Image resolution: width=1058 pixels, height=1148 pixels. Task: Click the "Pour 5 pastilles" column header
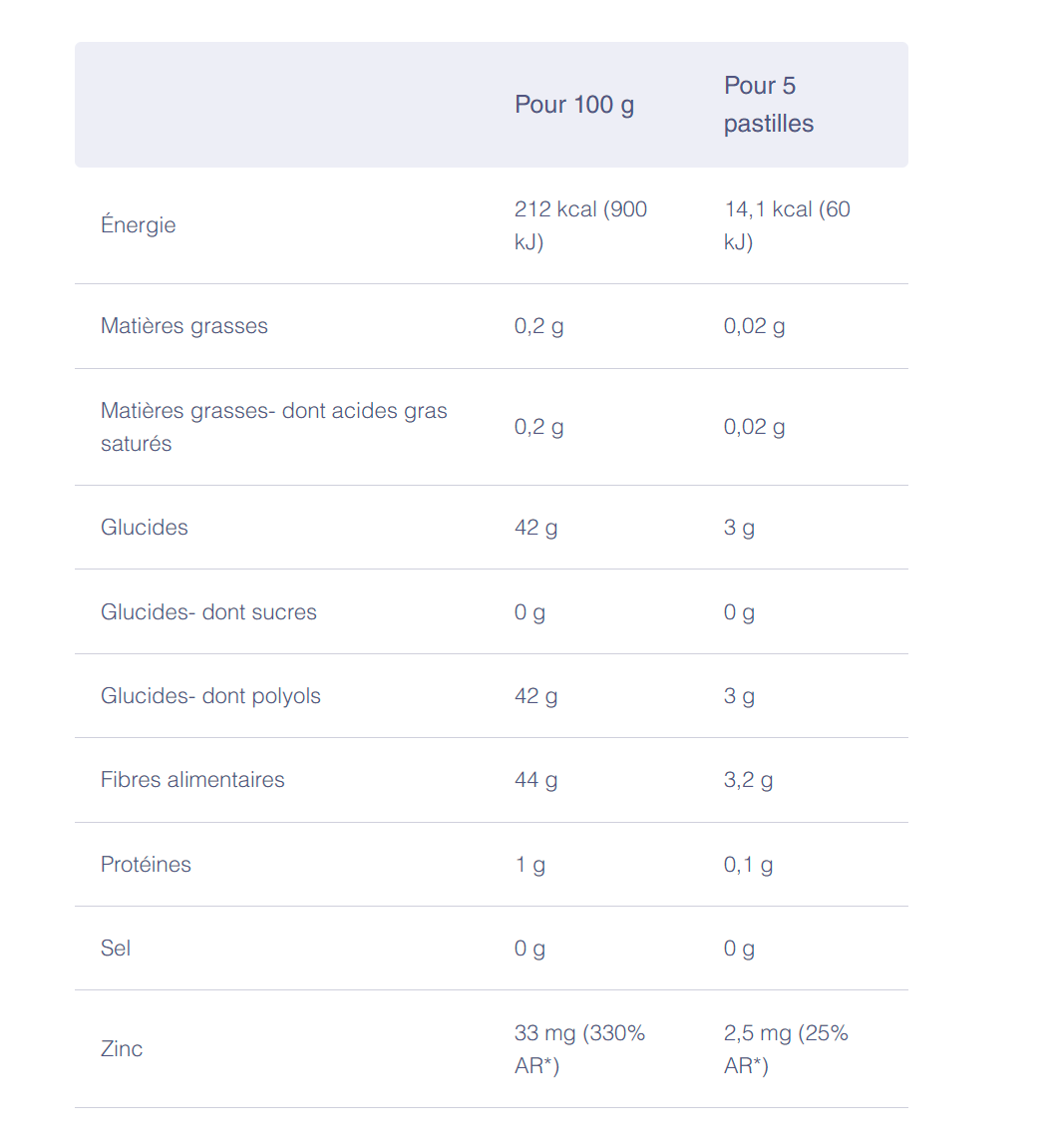pos(768,105)
